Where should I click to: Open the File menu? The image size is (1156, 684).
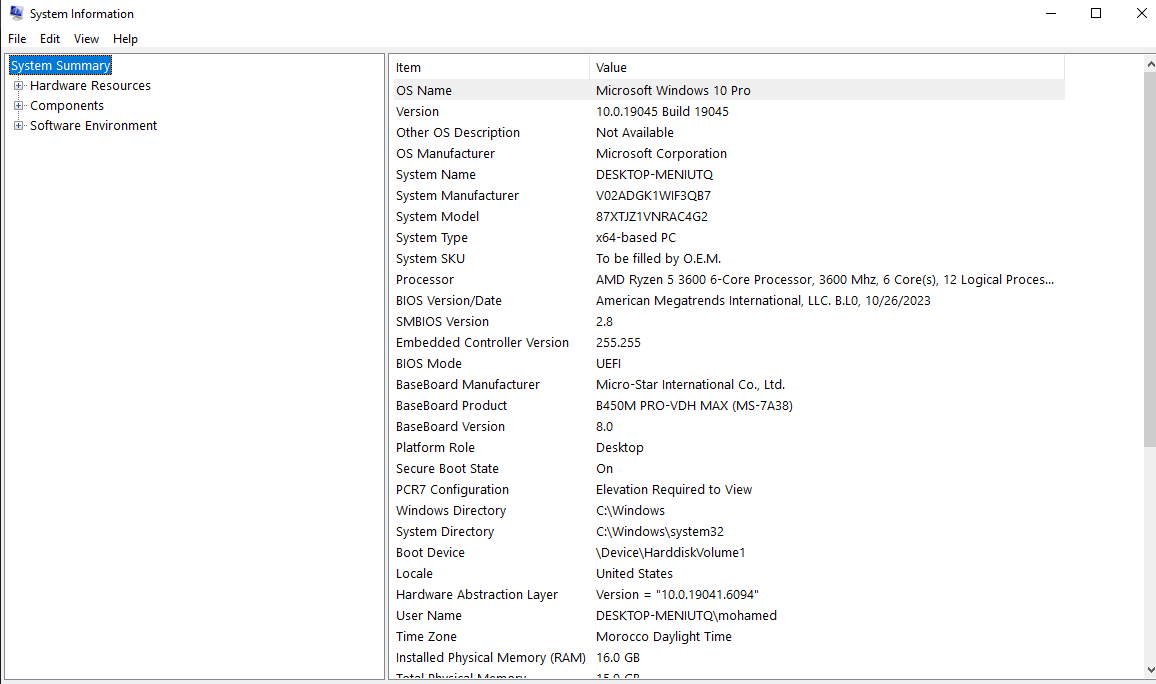[x=17, y=39]
